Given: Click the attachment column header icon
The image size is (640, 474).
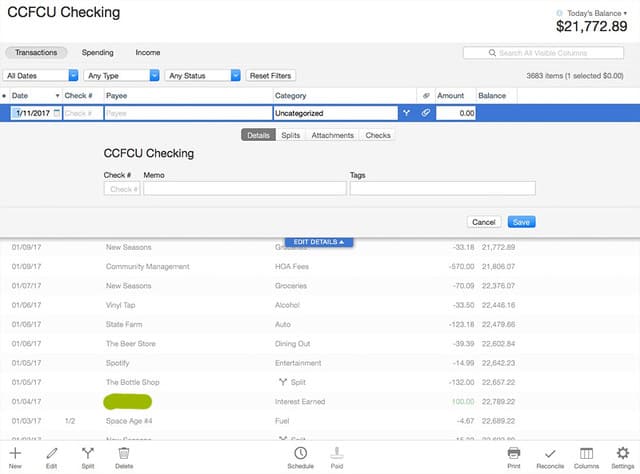Looking at the screenshot, I should [426, 96].
